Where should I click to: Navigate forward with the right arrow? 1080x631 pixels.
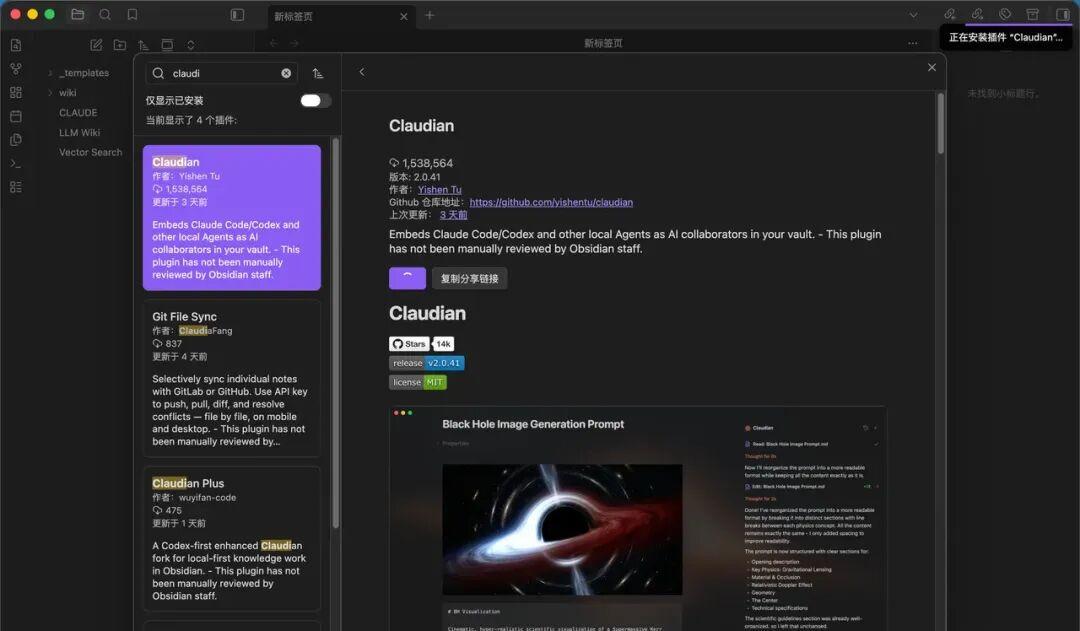point(294,43)
